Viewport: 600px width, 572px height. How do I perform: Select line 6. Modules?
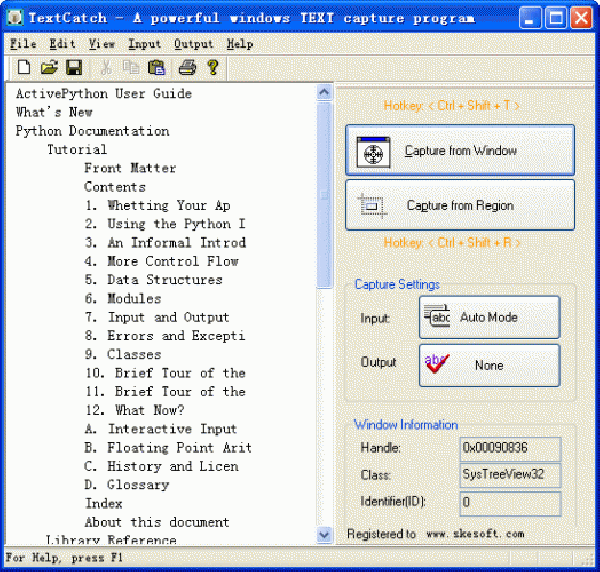coord(123,298)
